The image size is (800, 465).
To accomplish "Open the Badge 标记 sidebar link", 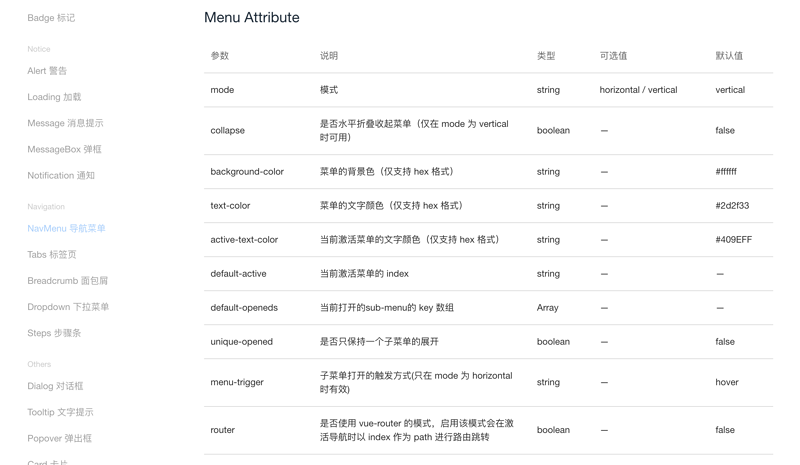I will point(51,18).
